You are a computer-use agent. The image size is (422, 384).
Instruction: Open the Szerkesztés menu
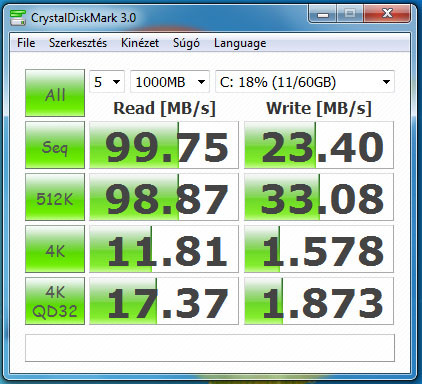point(78,43)
